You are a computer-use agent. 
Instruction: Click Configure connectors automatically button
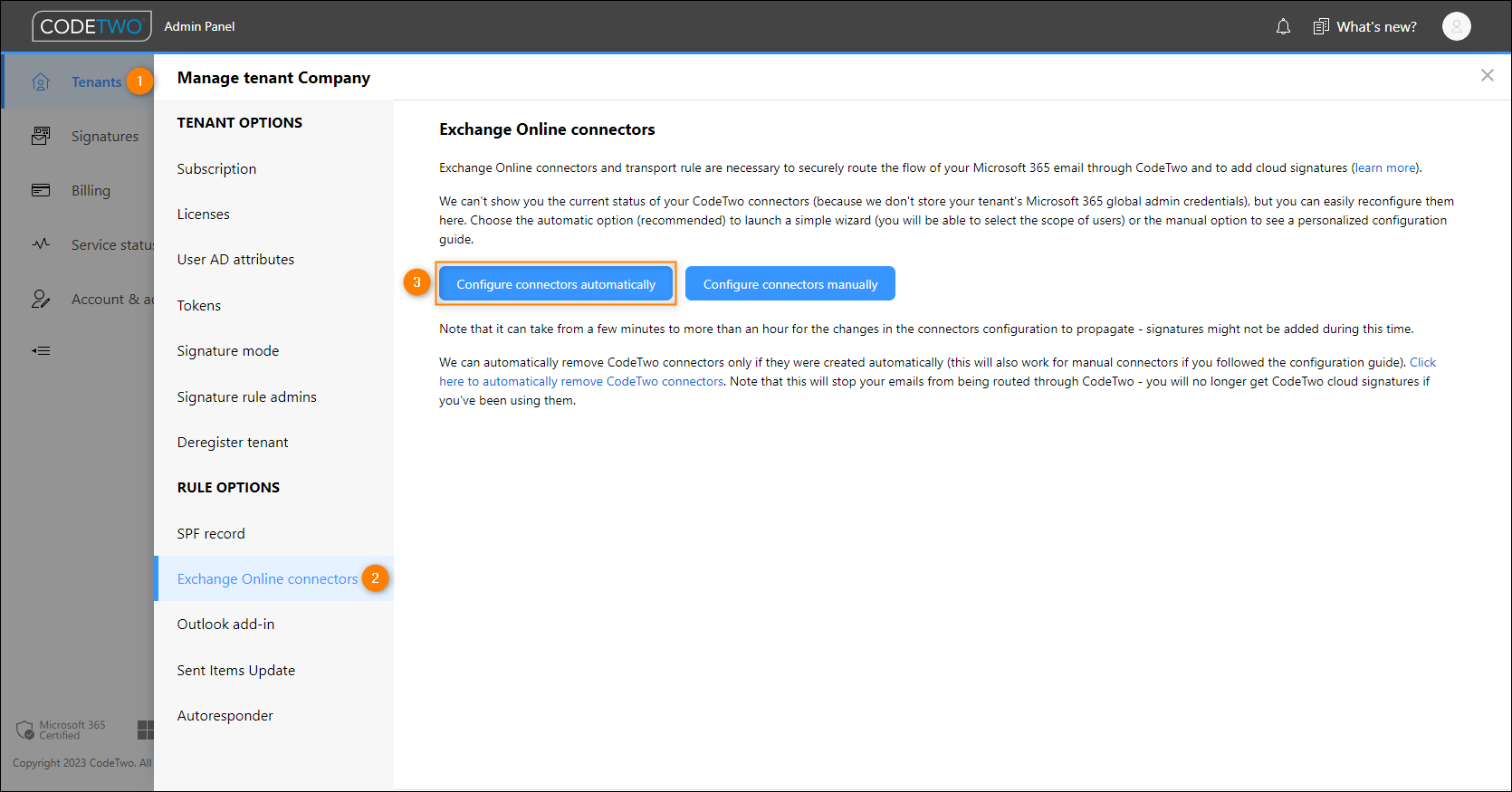pos(556,283)
